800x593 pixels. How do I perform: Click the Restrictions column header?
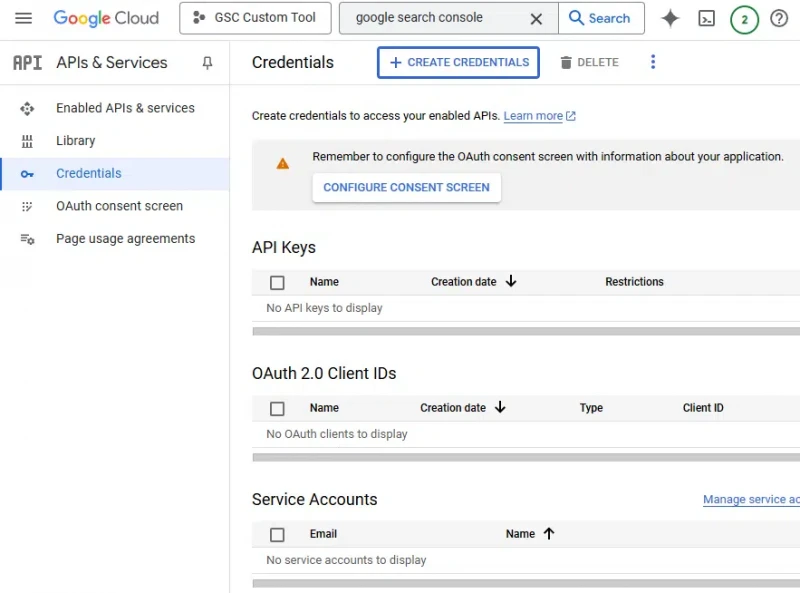634,282
